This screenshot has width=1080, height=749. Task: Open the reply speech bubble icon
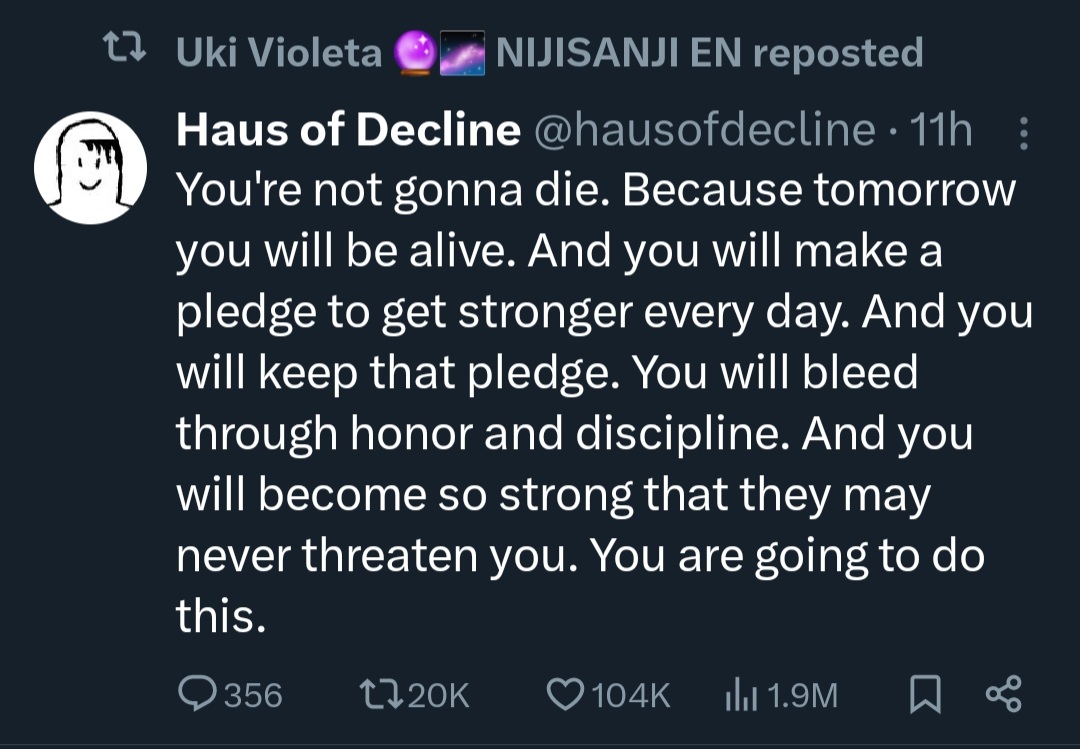pos(197,693)
